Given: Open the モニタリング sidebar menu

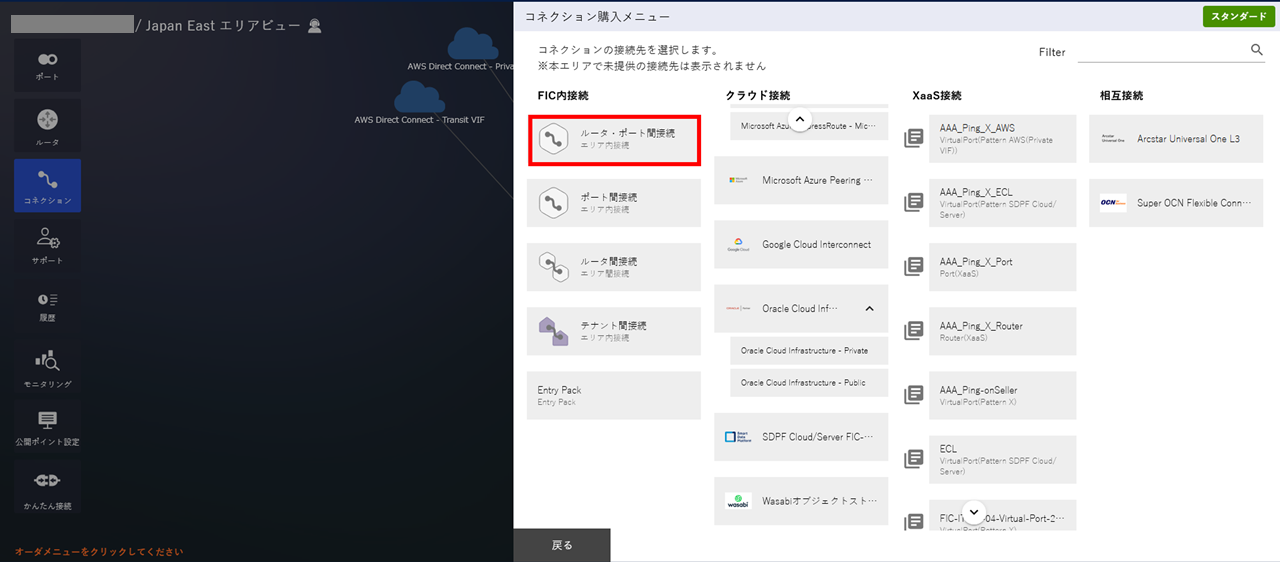Looking at the screenshot, I should 47,368.
